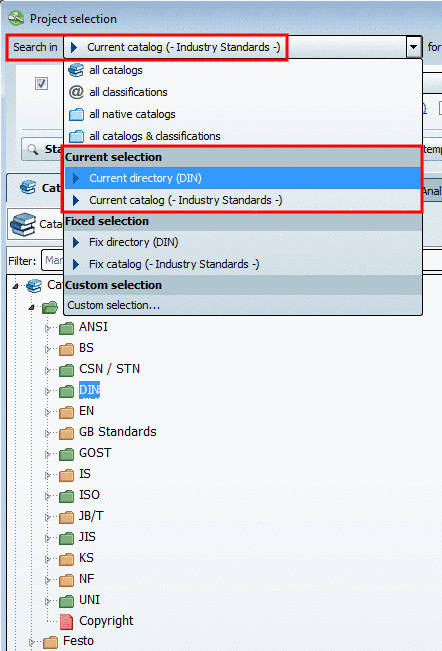Click the green ANSI folder icon
Viewport: 442px width, 651px height.
pyautogui.click(x=66, y=328)
